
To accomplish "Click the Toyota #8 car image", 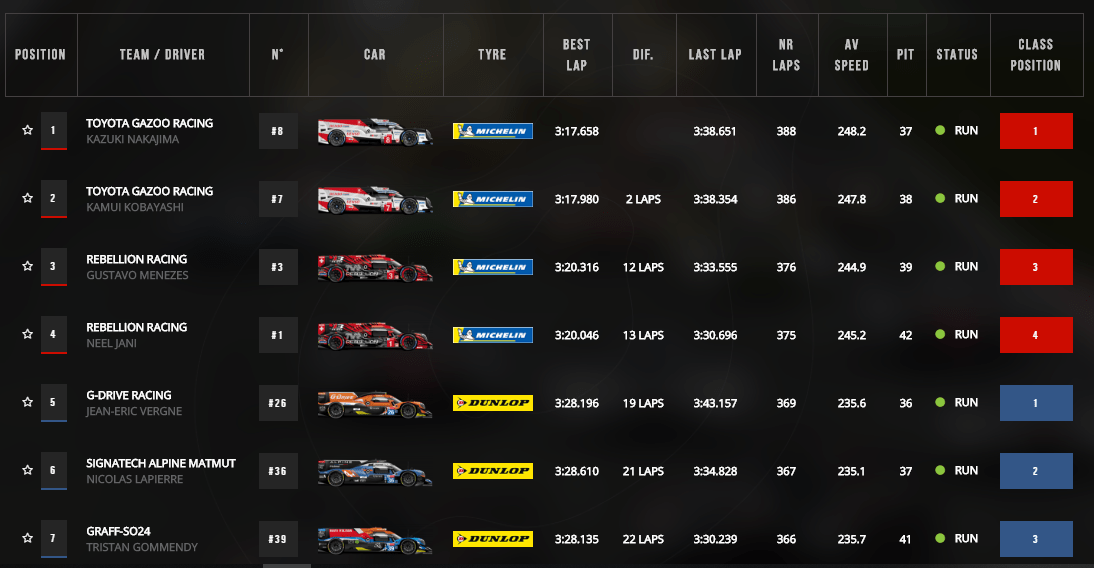I will [x=375, y=132].
